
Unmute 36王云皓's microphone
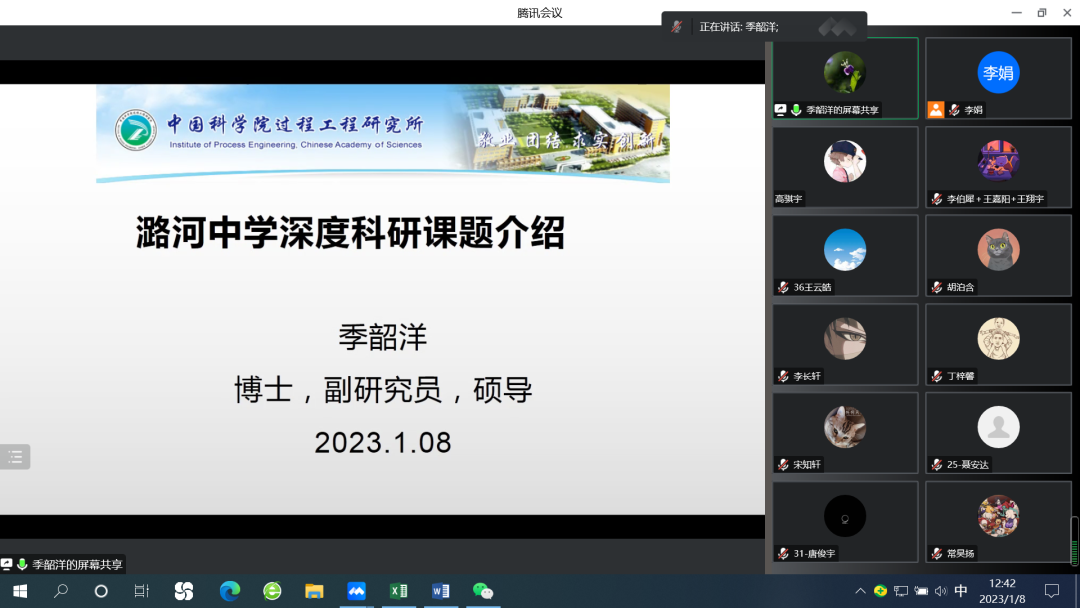tap(783, 287)
